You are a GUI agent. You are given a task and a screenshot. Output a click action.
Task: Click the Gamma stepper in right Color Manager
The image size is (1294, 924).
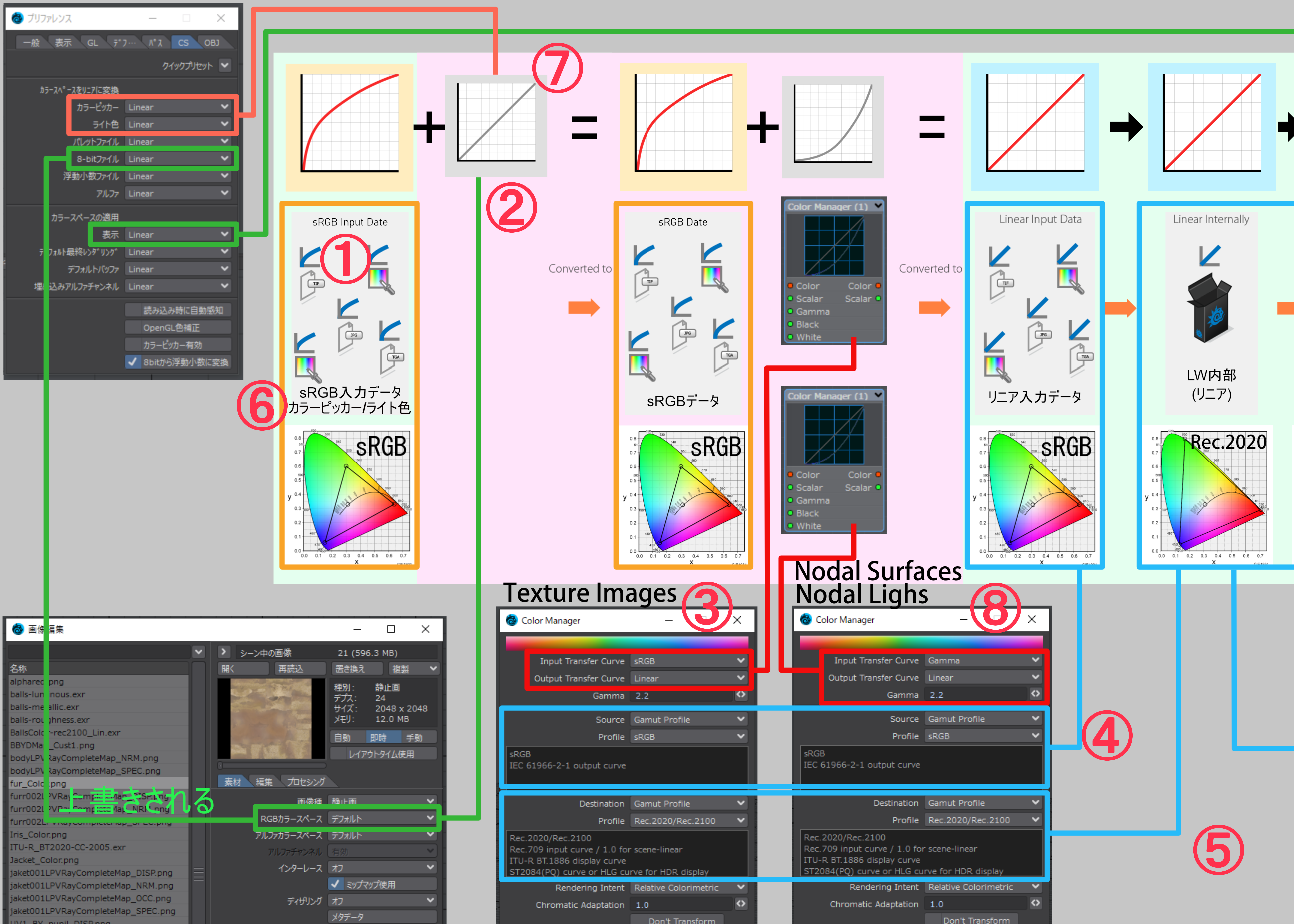pos(1035,694)
